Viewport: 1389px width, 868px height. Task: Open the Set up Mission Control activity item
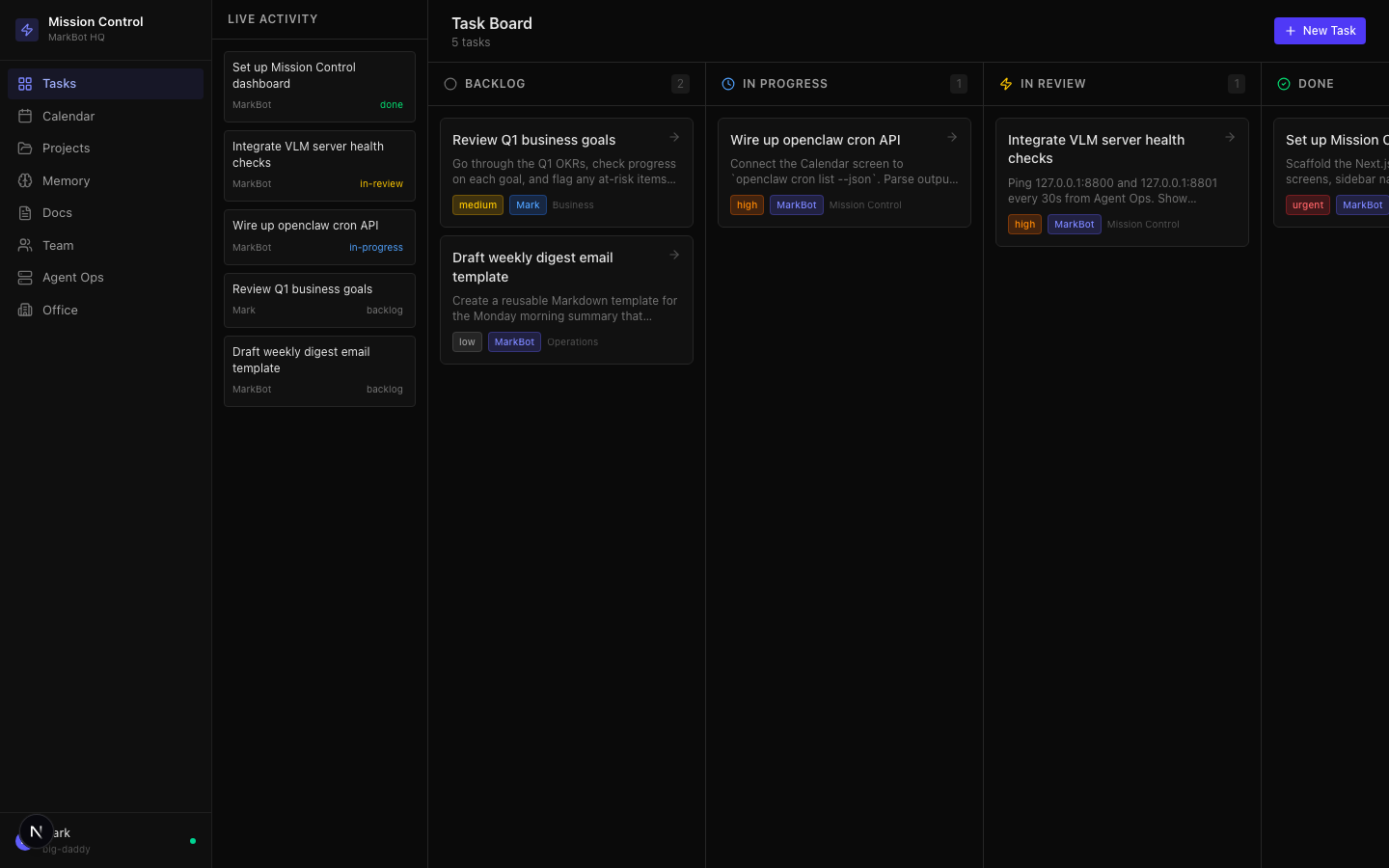click(x=319, y=86)
